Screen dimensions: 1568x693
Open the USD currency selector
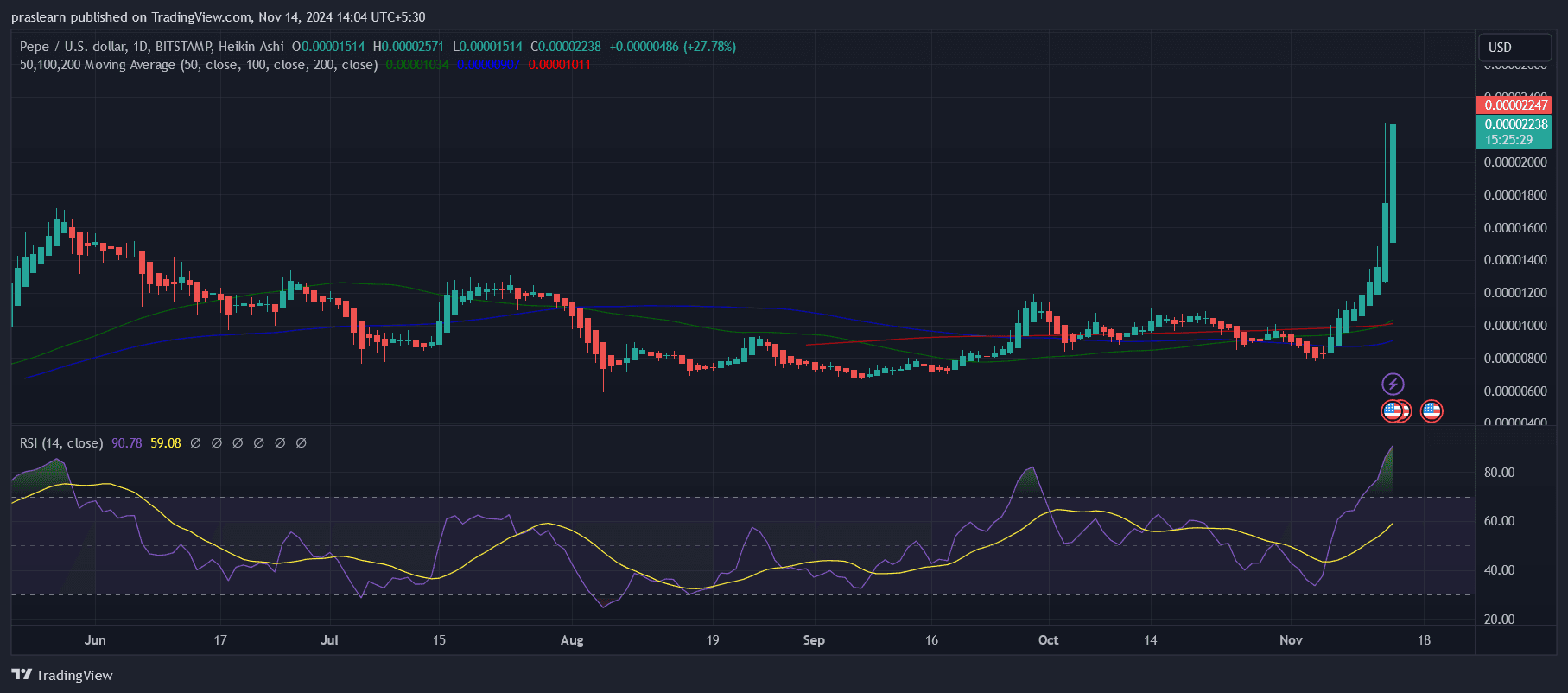click(1514, 48)
